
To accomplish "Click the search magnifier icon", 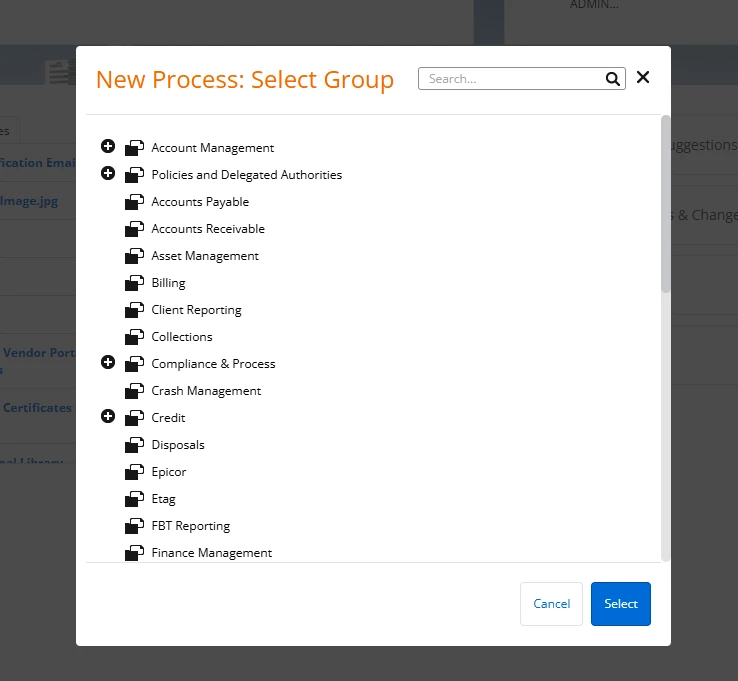I will pyautogui.click(x=612, y=79).
